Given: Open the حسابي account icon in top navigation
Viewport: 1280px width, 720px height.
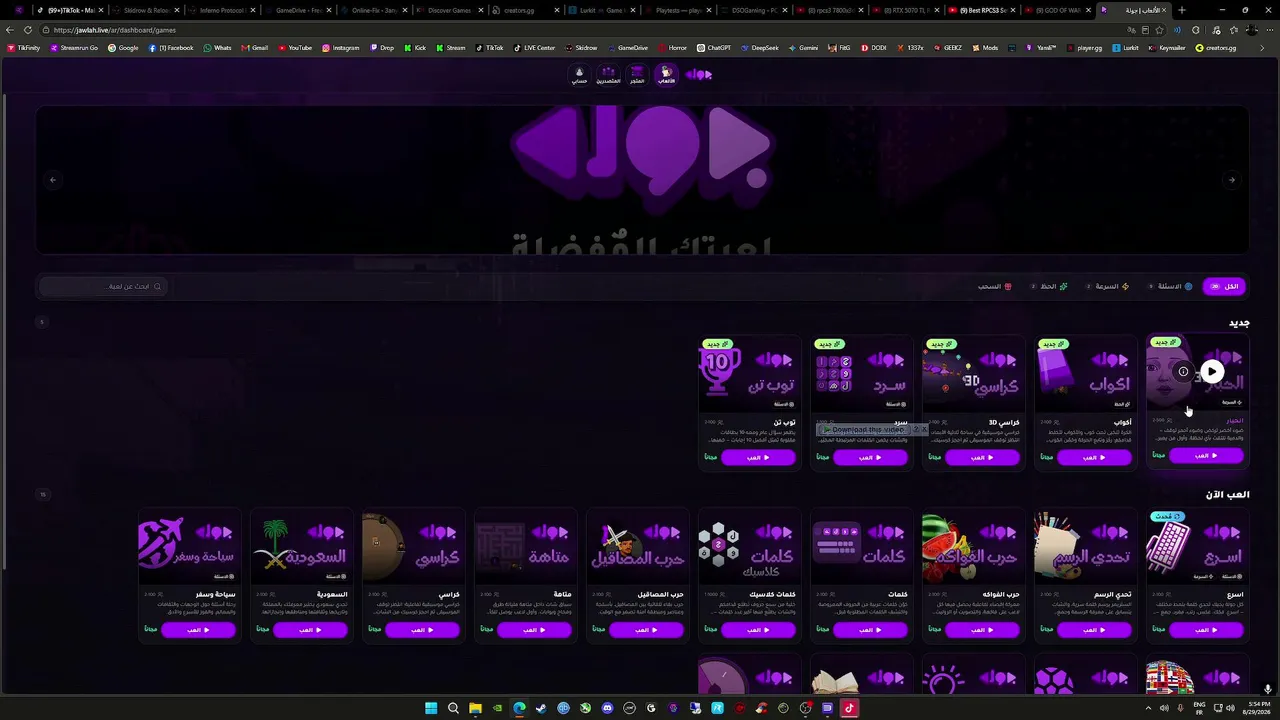Looking at the screenshot, I should [x=579, y=75].
